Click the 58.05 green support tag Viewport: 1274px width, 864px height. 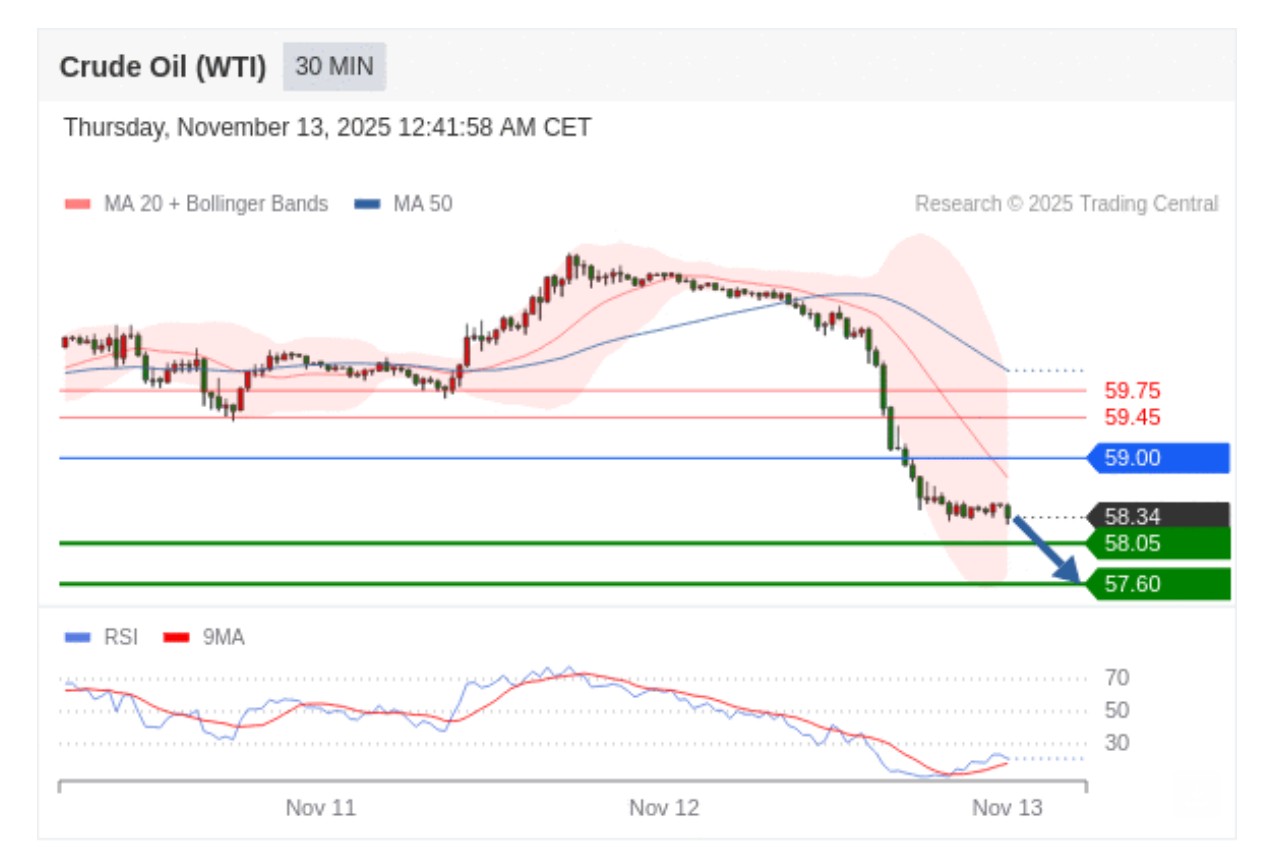(1160, 543)
